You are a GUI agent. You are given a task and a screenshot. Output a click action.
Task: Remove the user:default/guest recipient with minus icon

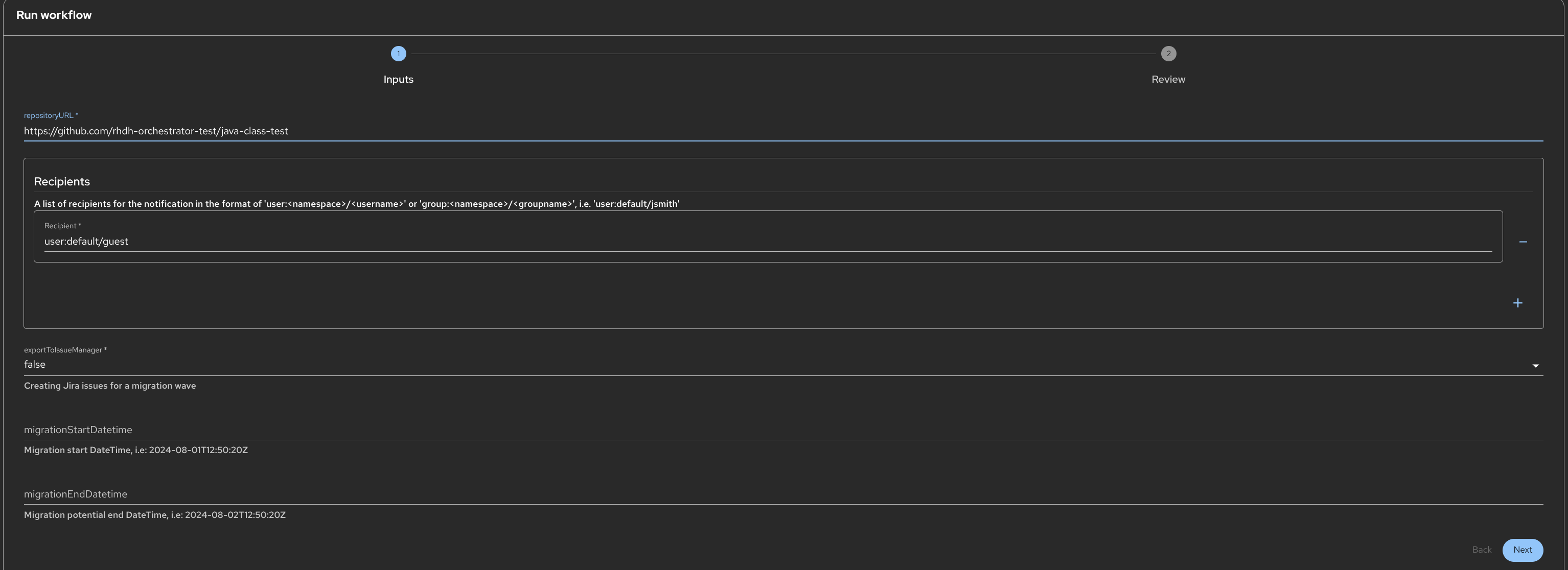(x=1523, y=242)
